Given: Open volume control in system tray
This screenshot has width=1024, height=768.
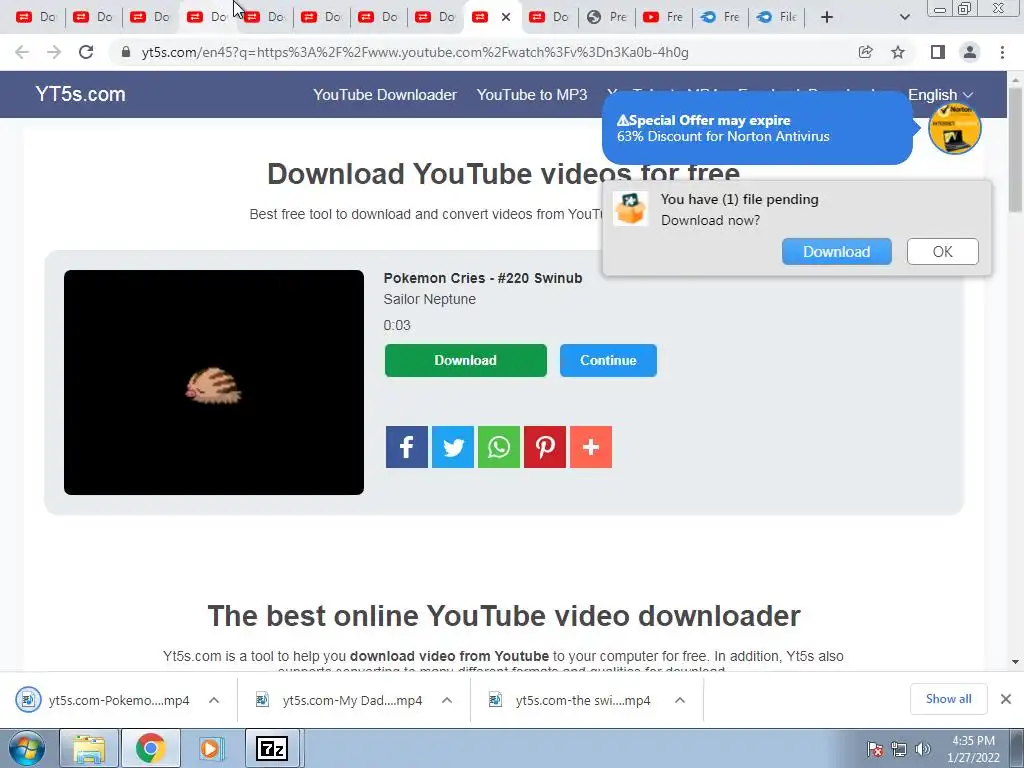Looking at the screenshot, I should (x=923, y=749).
